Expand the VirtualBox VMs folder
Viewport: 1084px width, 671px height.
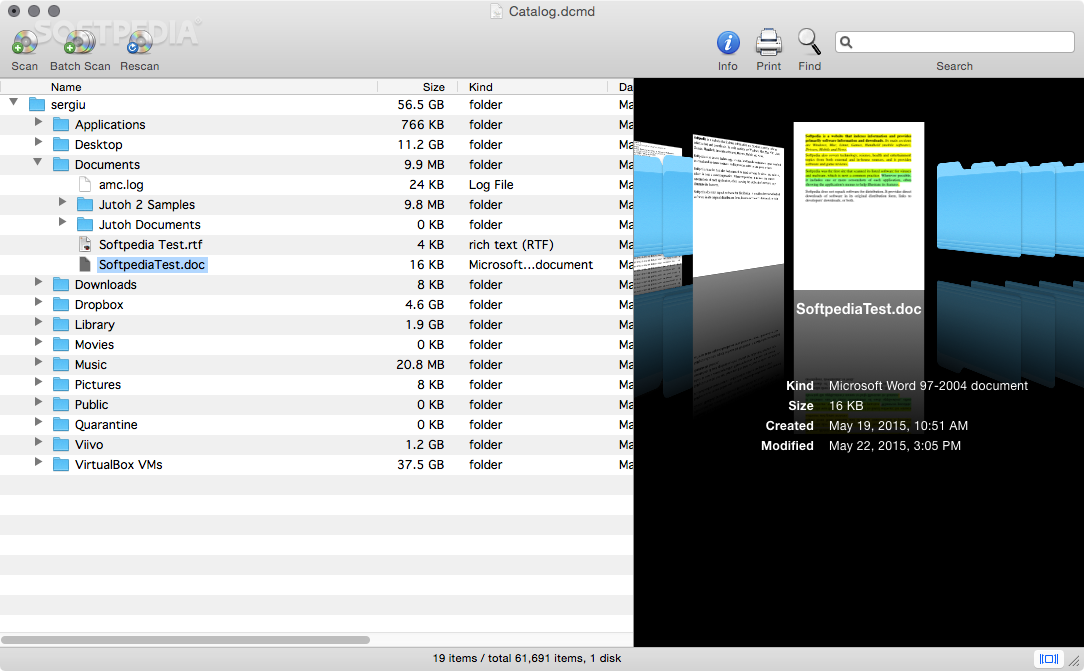point(38,463)
